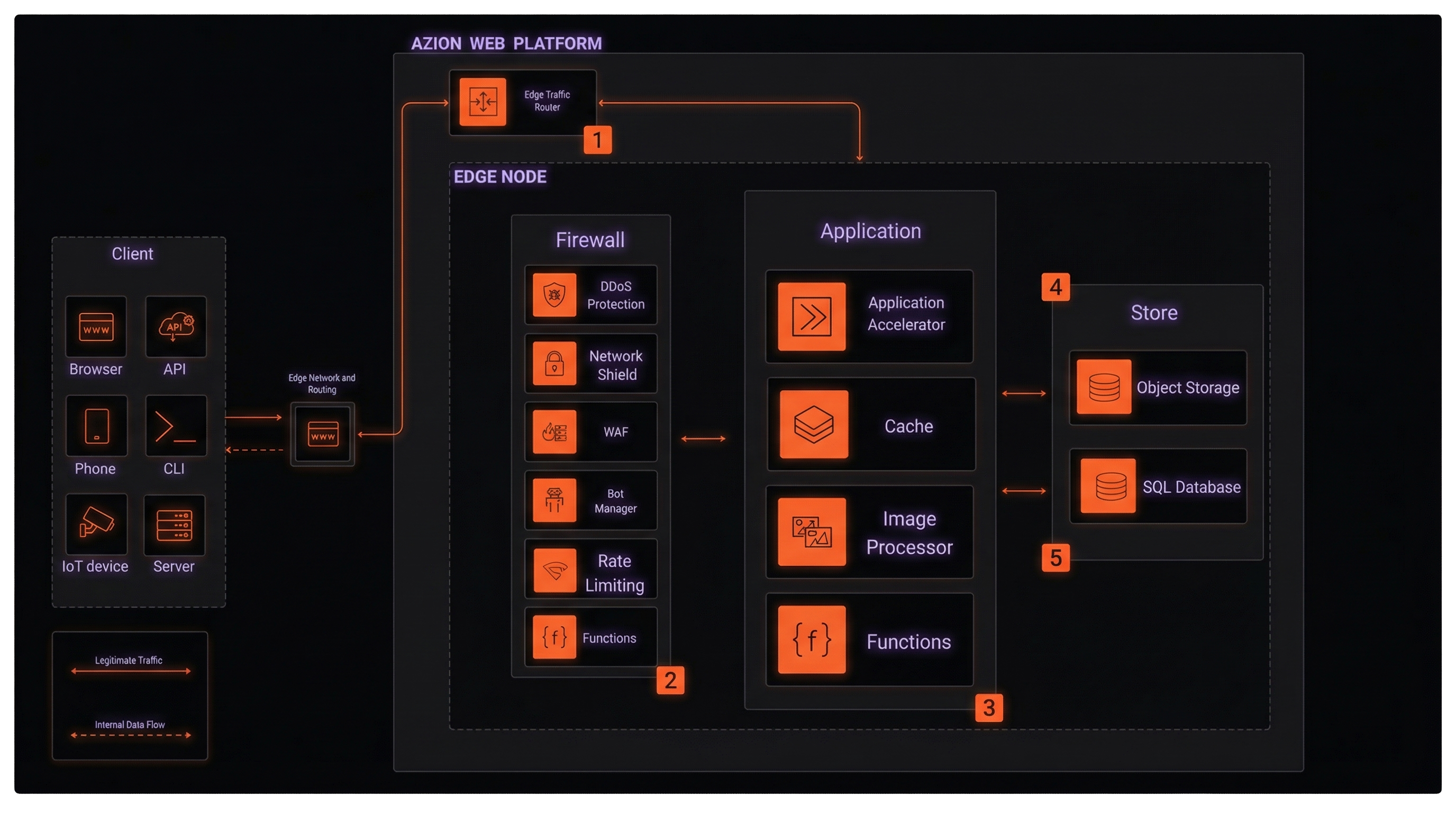Click the 'Firewall' group heading
Screen dimensions: 1456x813
click(x=590, y=240)
